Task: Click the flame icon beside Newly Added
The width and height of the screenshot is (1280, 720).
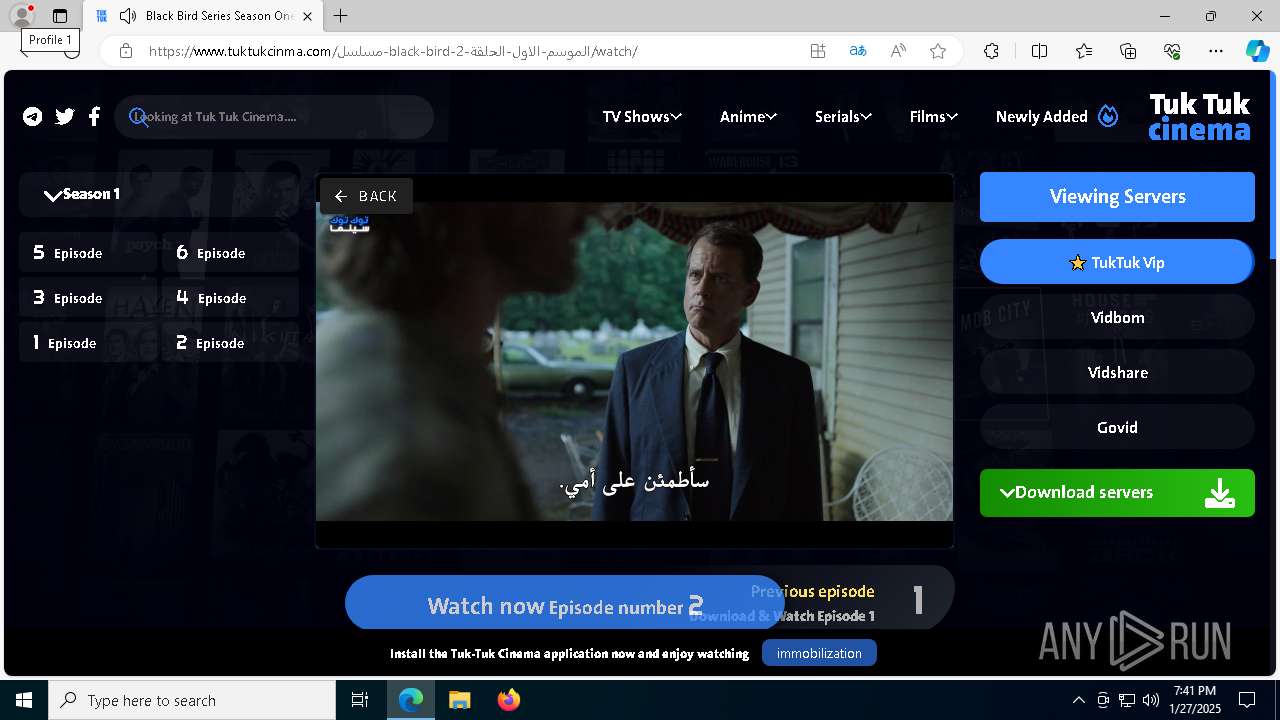Action: coord(1108,116)
